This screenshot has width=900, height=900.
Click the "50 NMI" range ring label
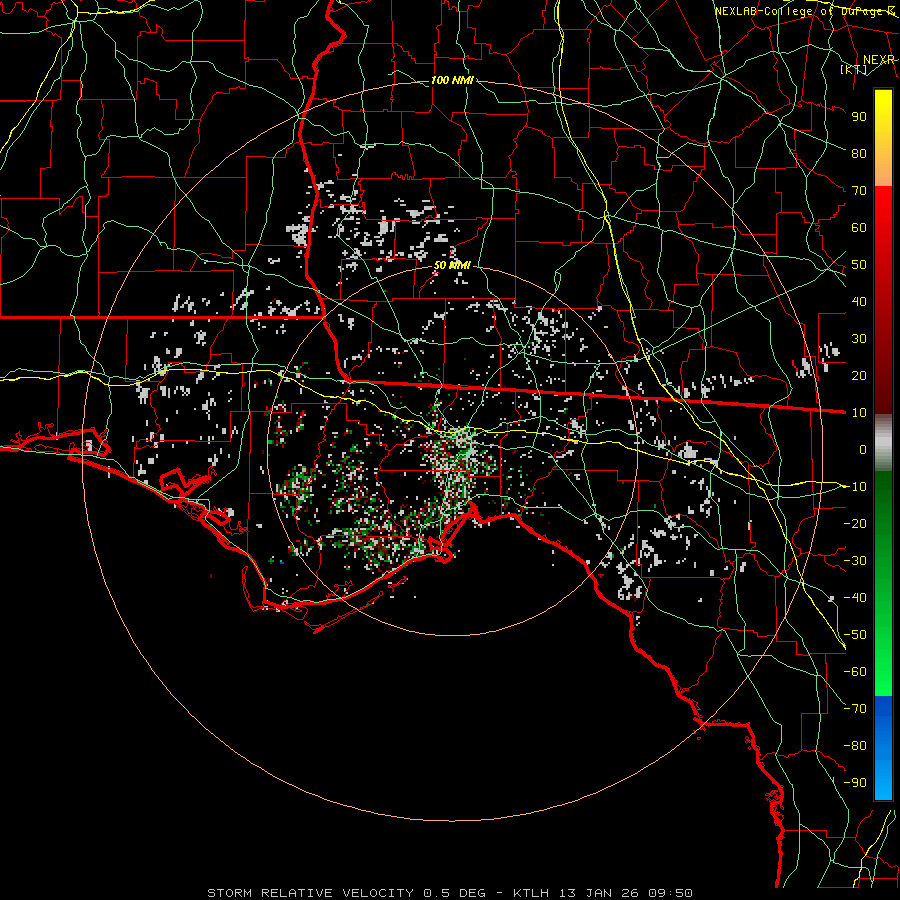[x=452, y=265]
